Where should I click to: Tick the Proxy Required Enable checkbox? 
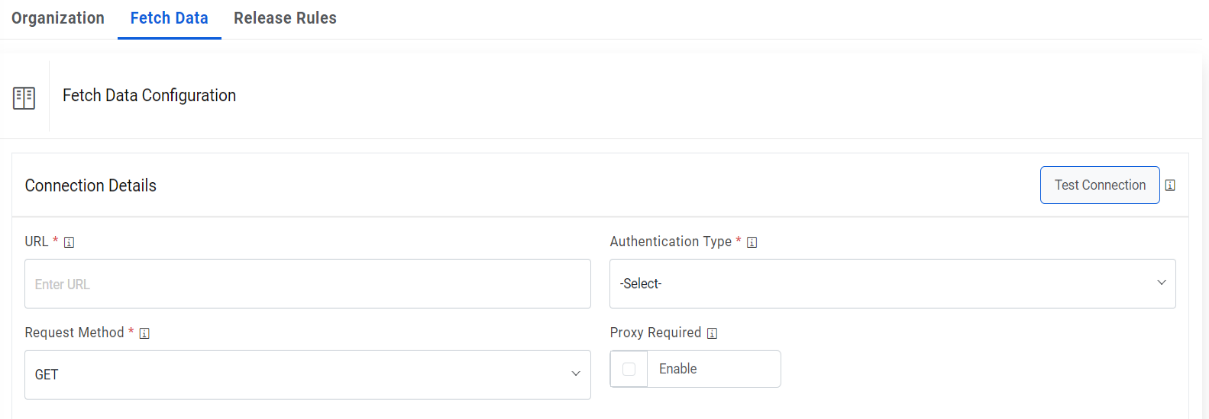(x=629, y=369)
